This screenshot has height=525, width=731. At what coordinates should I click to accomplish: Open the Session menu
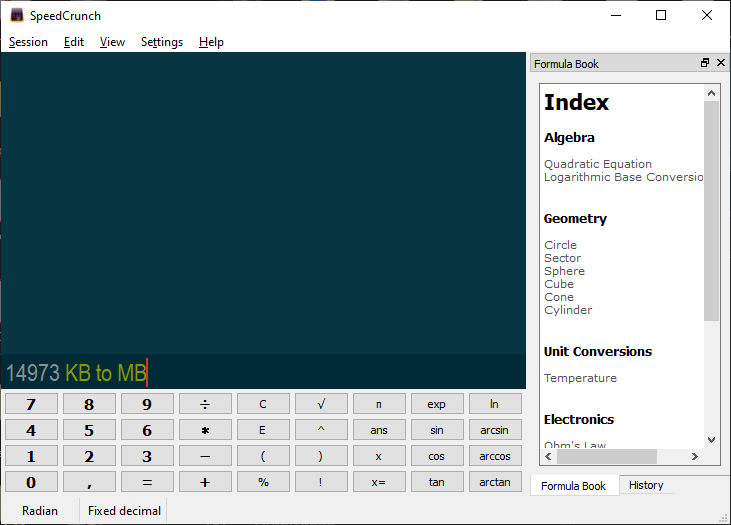tap(28, 42)
